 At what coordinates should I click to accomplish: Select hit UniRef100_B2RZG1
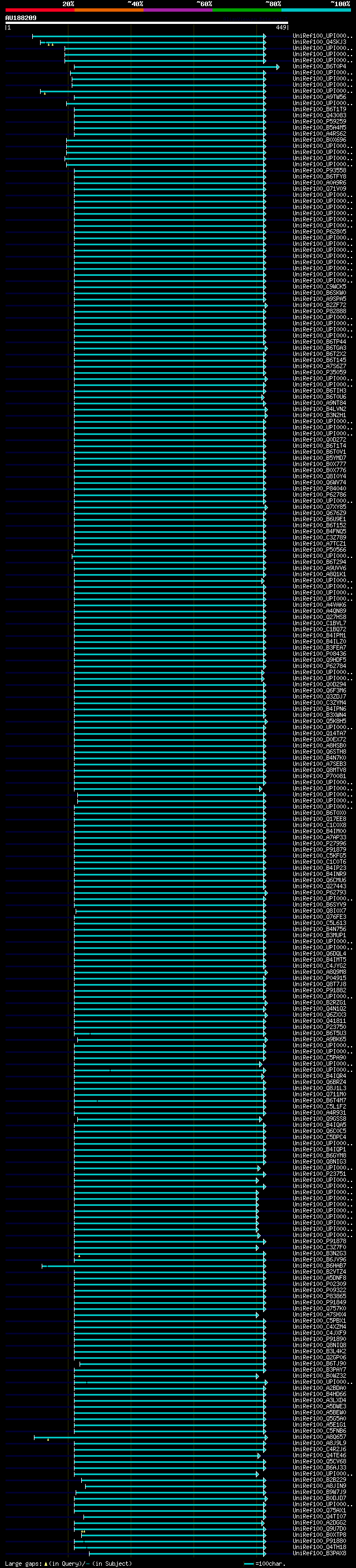coord(319,1002)
